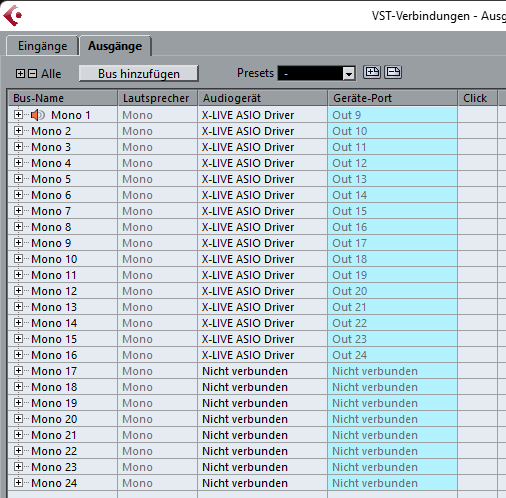Save preset using the store preset icon
This screenshot has width=506, height=498.
pos(372,72)
